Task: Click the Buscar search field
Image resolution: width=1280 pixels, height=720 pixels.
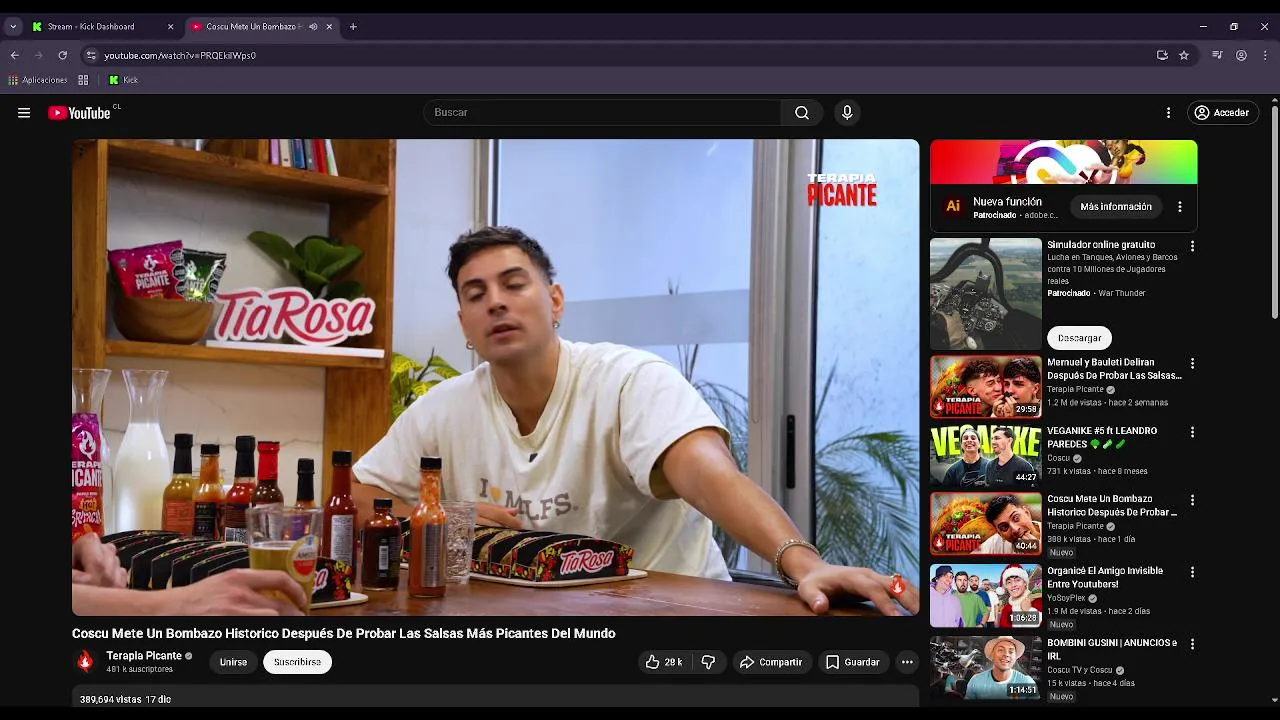Action: click(602, 113)
